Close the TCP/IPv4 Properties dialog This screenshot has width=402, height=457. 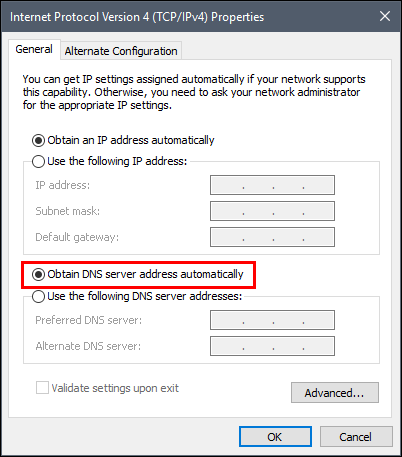385,16
